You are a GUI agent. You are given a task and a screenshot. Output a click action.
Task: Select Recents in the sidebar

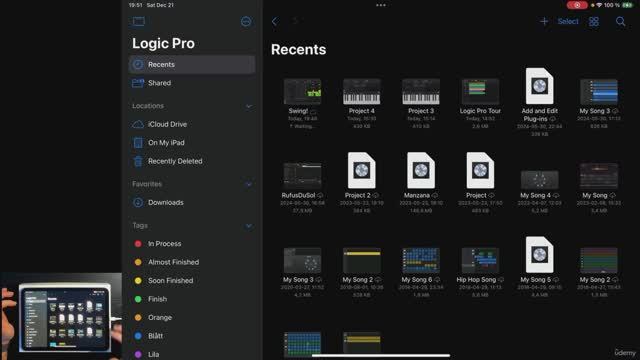pos(192,64)
